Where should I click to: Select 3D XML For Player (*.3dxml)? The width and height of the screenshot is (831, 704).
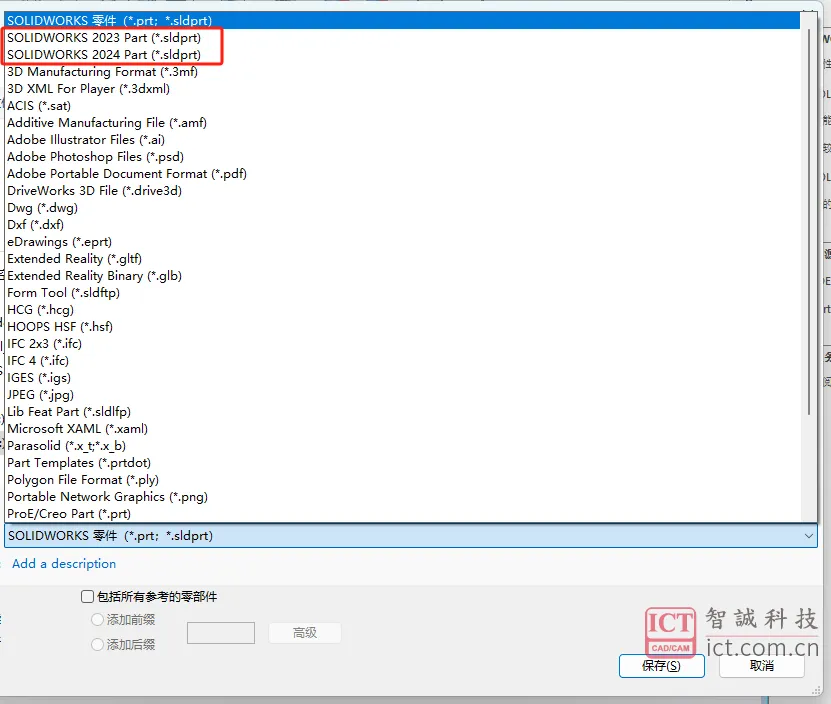click(x=402, y=89)
